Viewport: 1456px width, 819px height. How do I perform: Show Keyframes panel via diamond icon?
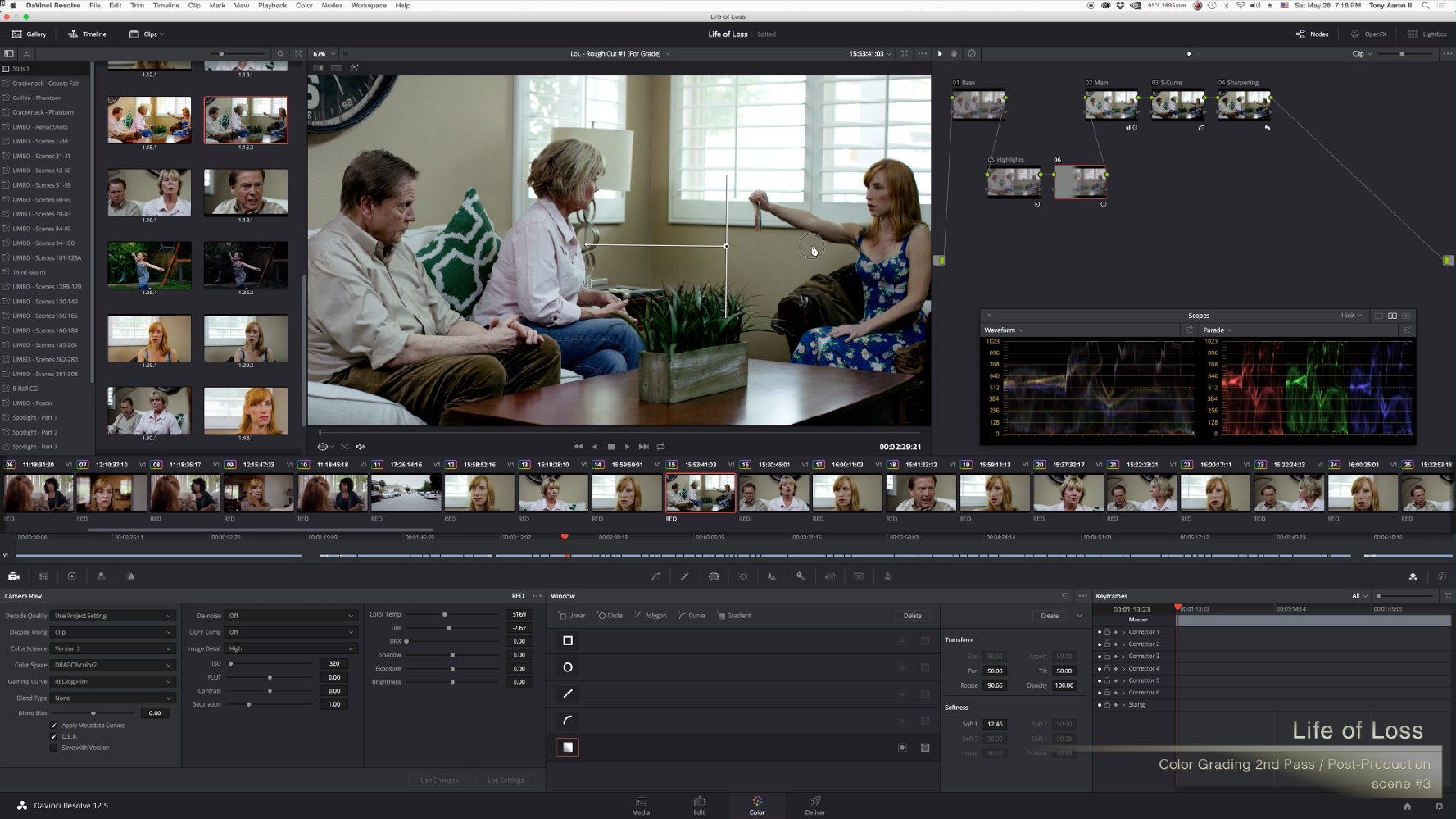[1413, 576]
